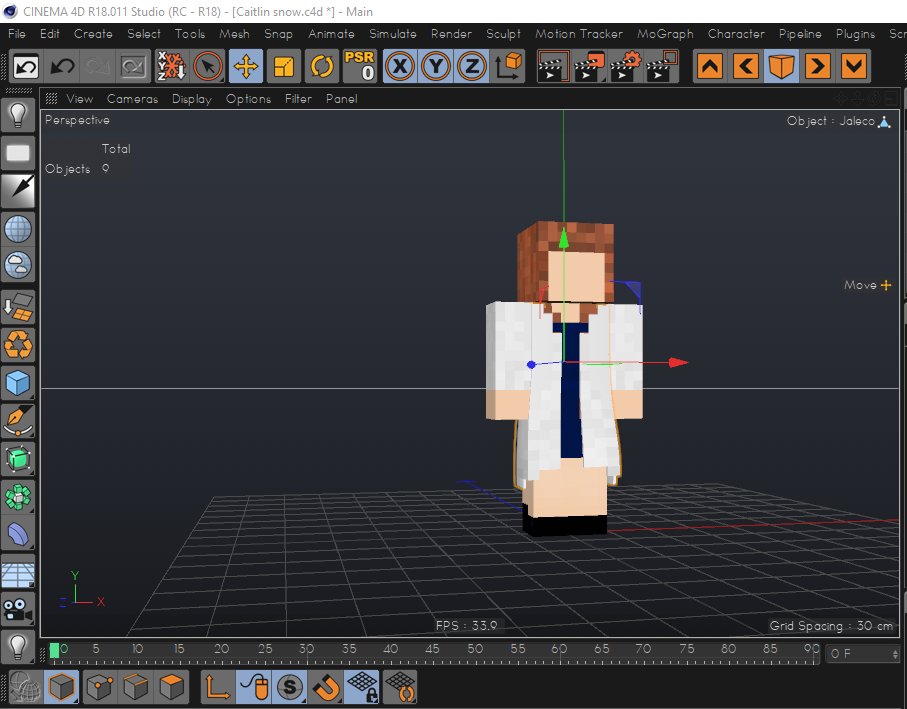Click the blue bend deformer icon
The height and width of the screenshot is (709, 907).
pyautogui.click(x=18, y=534)
